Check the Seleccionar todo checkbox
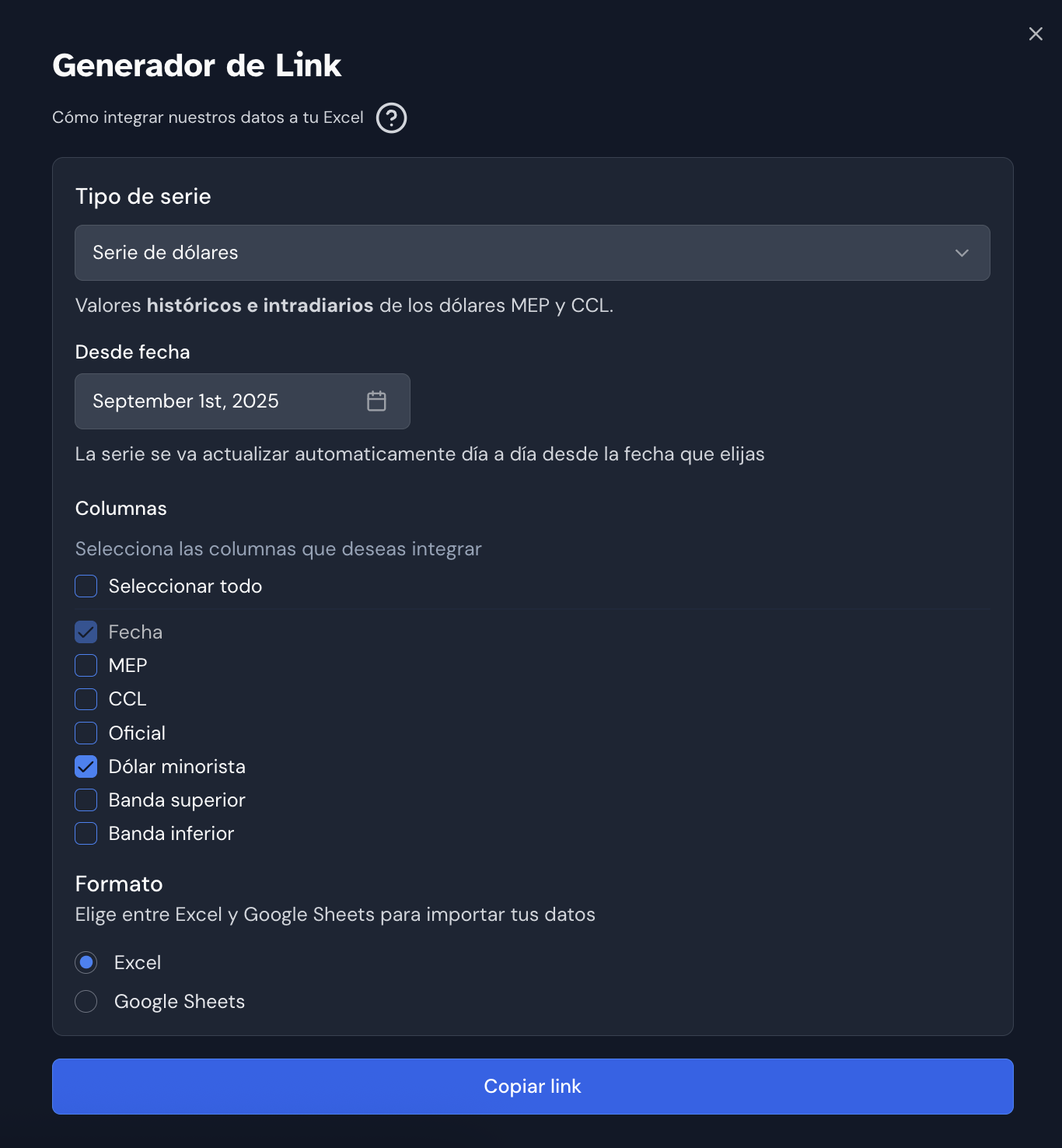This screenshot has width=1062, height=1148. pyautogui.click(x=86, y=586)
